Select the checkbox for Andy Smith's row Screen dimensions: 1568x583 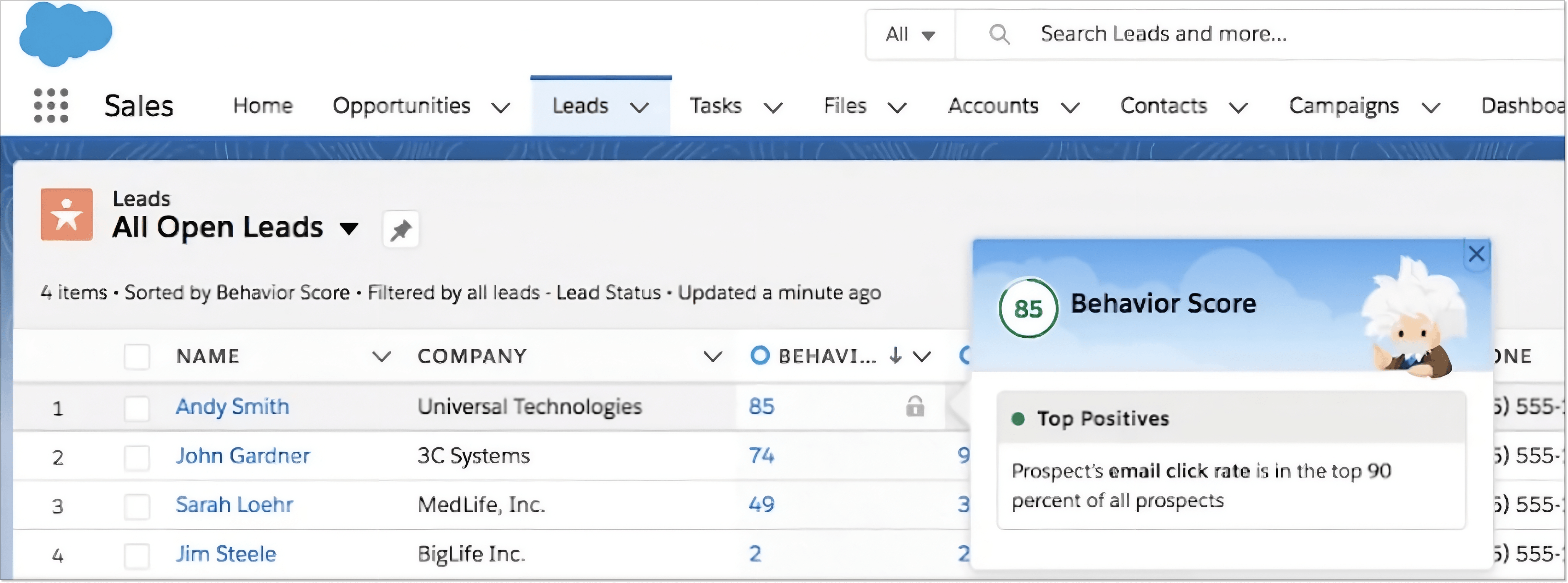pos(137,408)
